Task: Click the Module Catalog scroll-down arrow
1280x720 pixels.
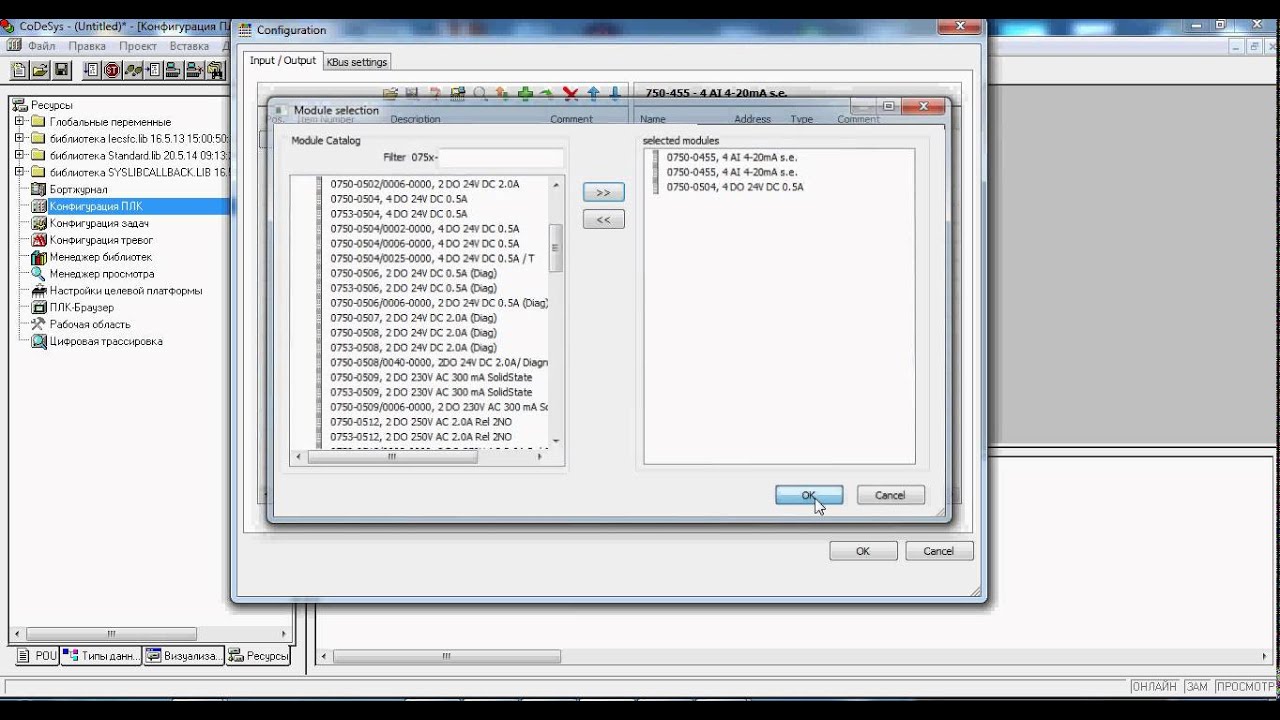Action: (x=556, y=441)
